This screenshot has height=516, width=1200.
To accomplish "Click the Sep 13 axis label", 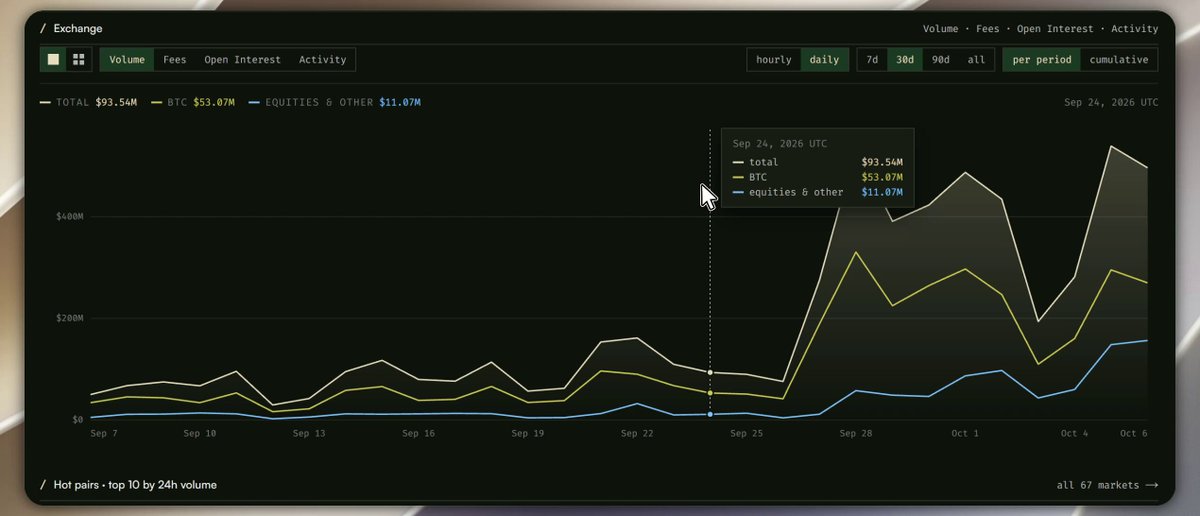I will point(308,434).
